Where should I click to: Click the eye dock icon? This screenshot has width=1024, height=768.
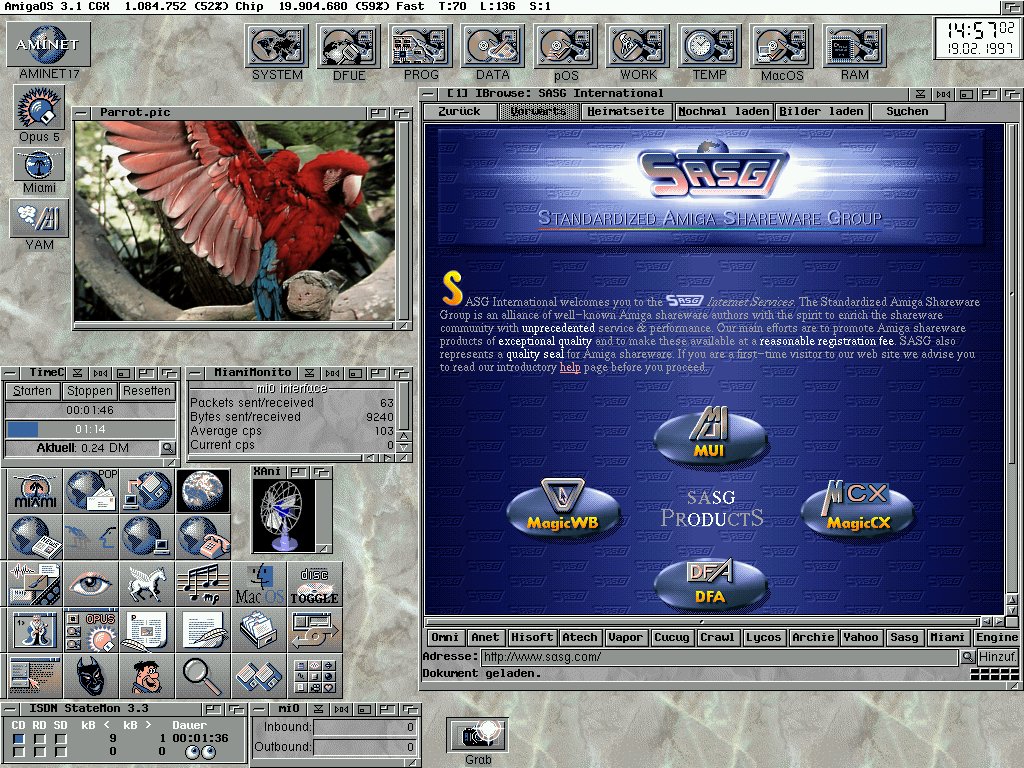(x=90, y=581)
